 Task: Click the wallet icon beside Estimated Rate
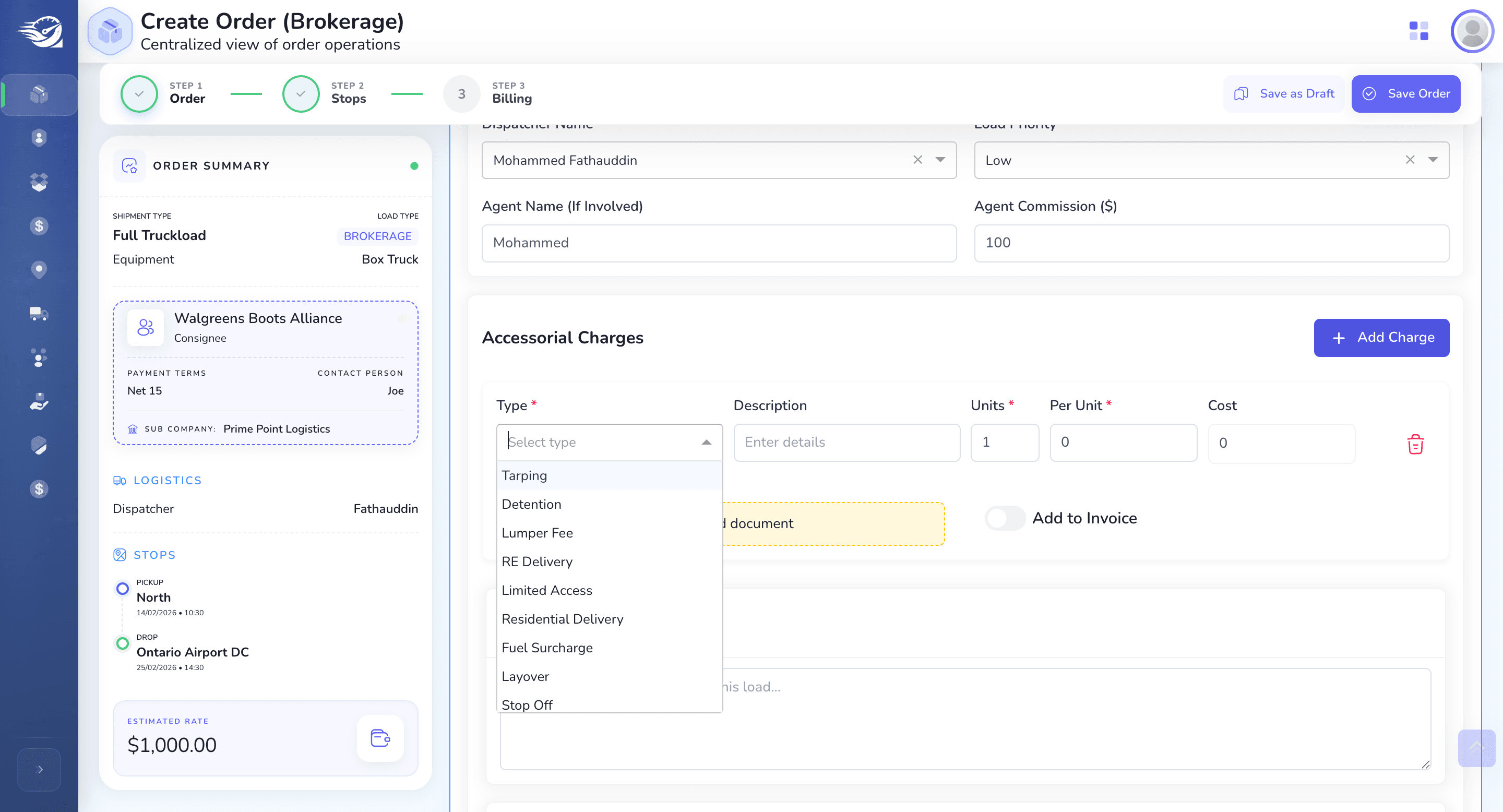click(380, 738)
